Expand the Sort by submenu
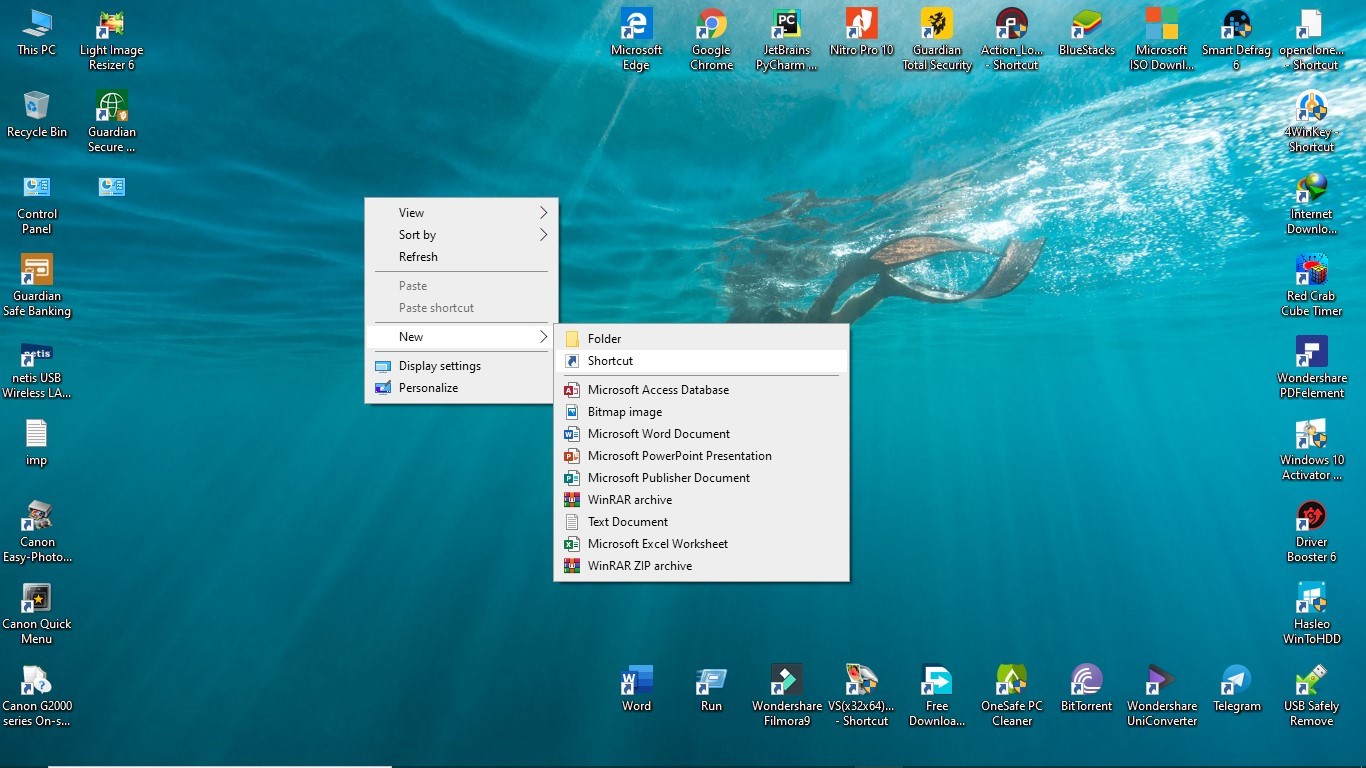 461,235
